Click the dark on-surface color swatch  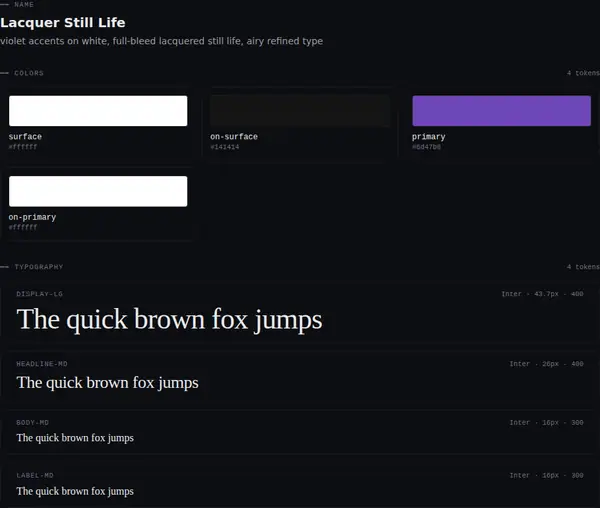coord(300,111)
